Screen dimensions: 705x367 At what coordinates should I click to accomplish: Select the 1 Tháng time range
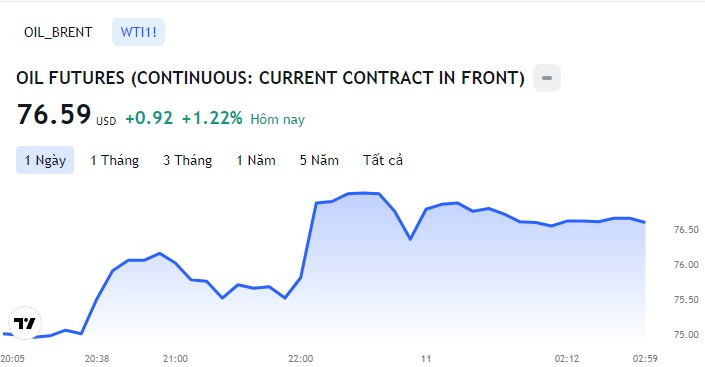(114, 160)
